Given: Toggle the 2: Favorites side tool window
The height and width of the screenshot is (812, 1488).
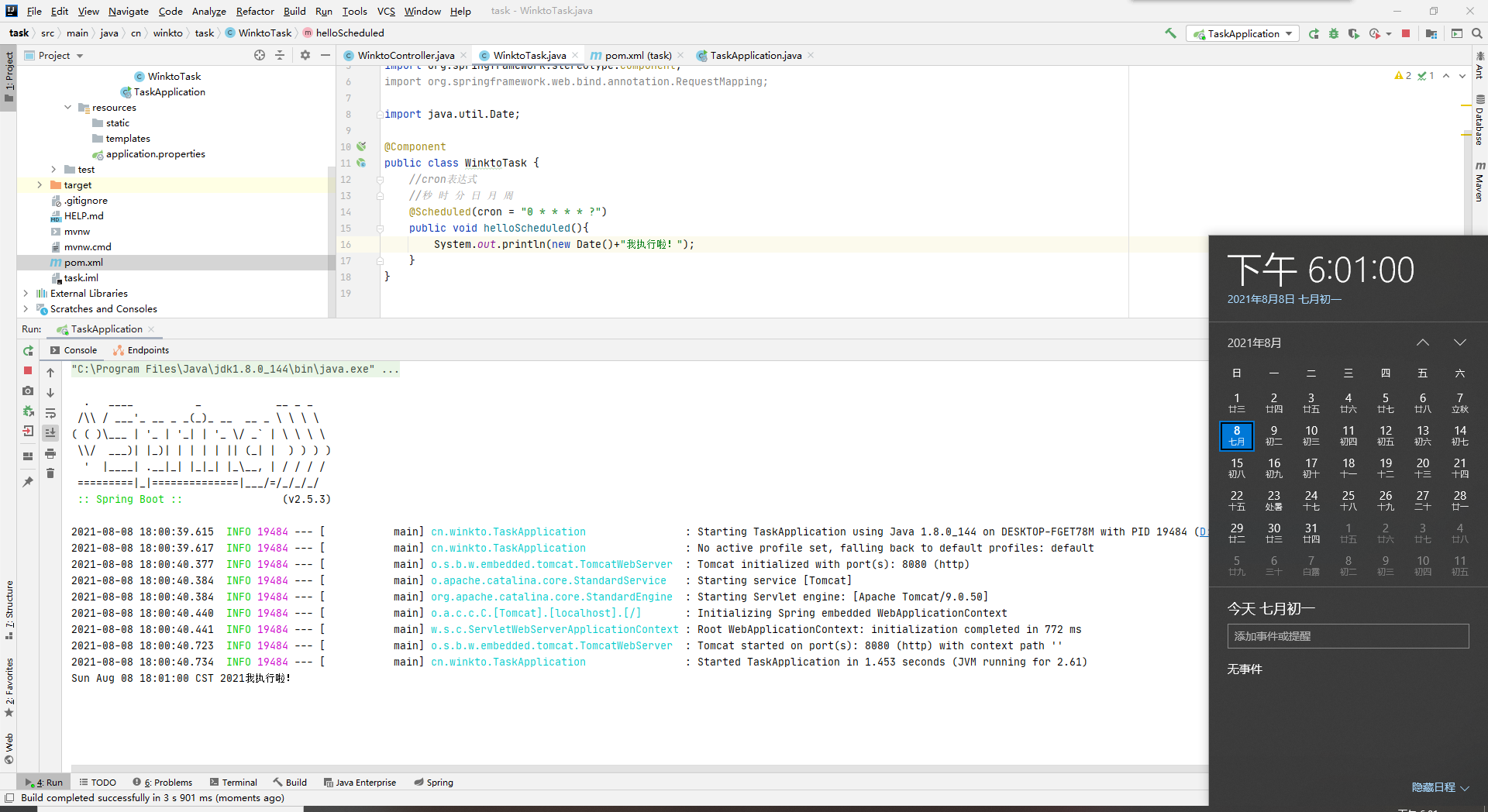Looking at the screenshot, I should point(9,687).
